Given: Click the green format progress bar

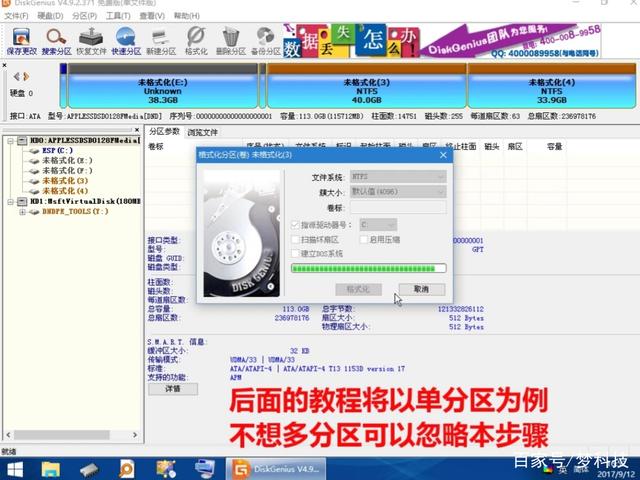Looking at the screenshot, I should coord(369,268).
